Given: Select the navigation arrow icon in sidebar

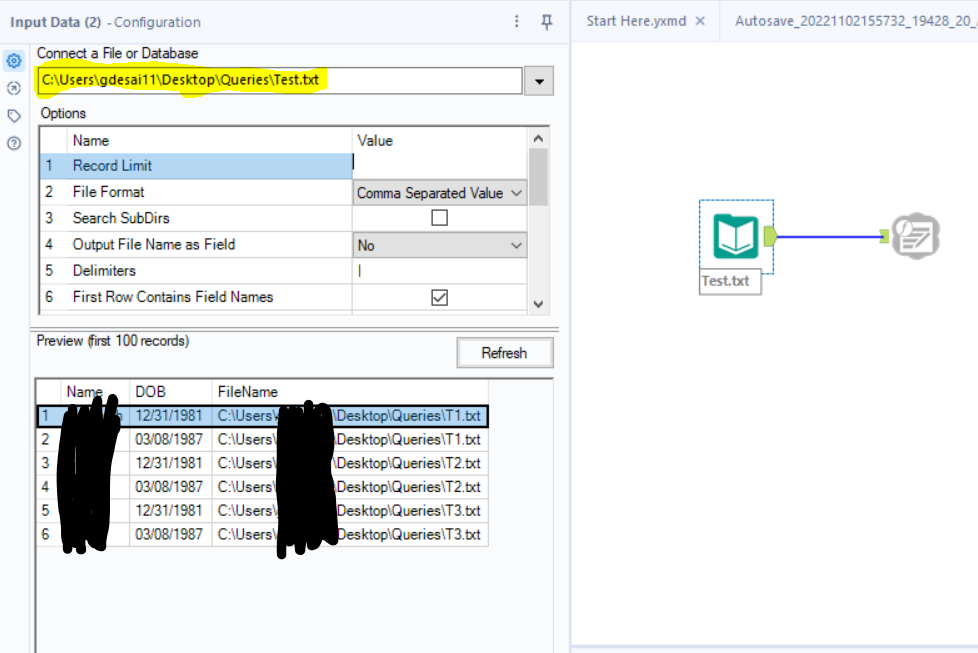Looking at the screenshot, I should [13, 88].
